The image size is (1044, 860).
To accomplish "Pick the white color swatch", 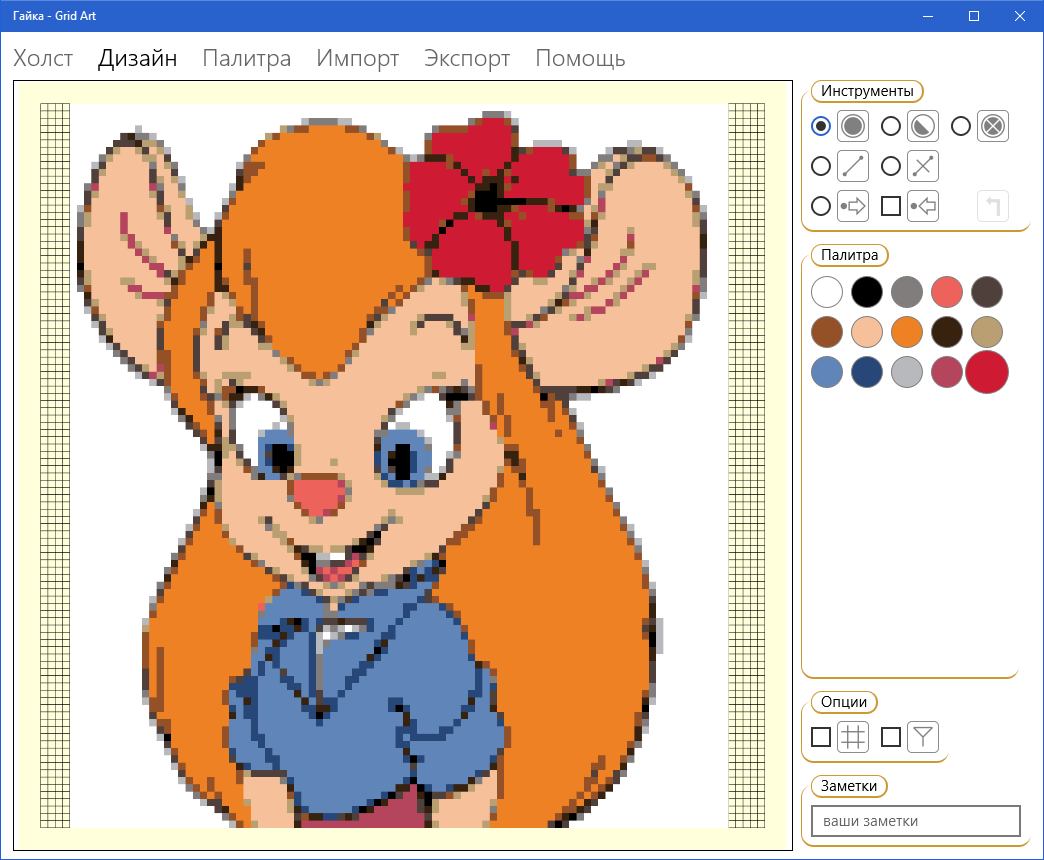I will 827,292.
